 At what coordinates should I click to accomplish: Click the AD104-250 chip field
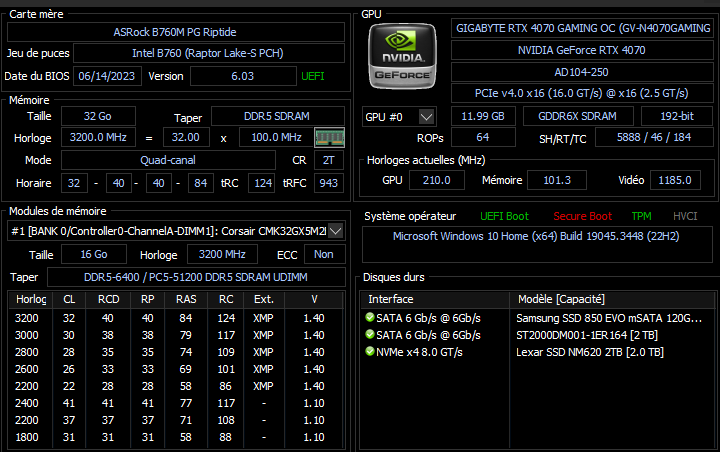tap(582, 72)
